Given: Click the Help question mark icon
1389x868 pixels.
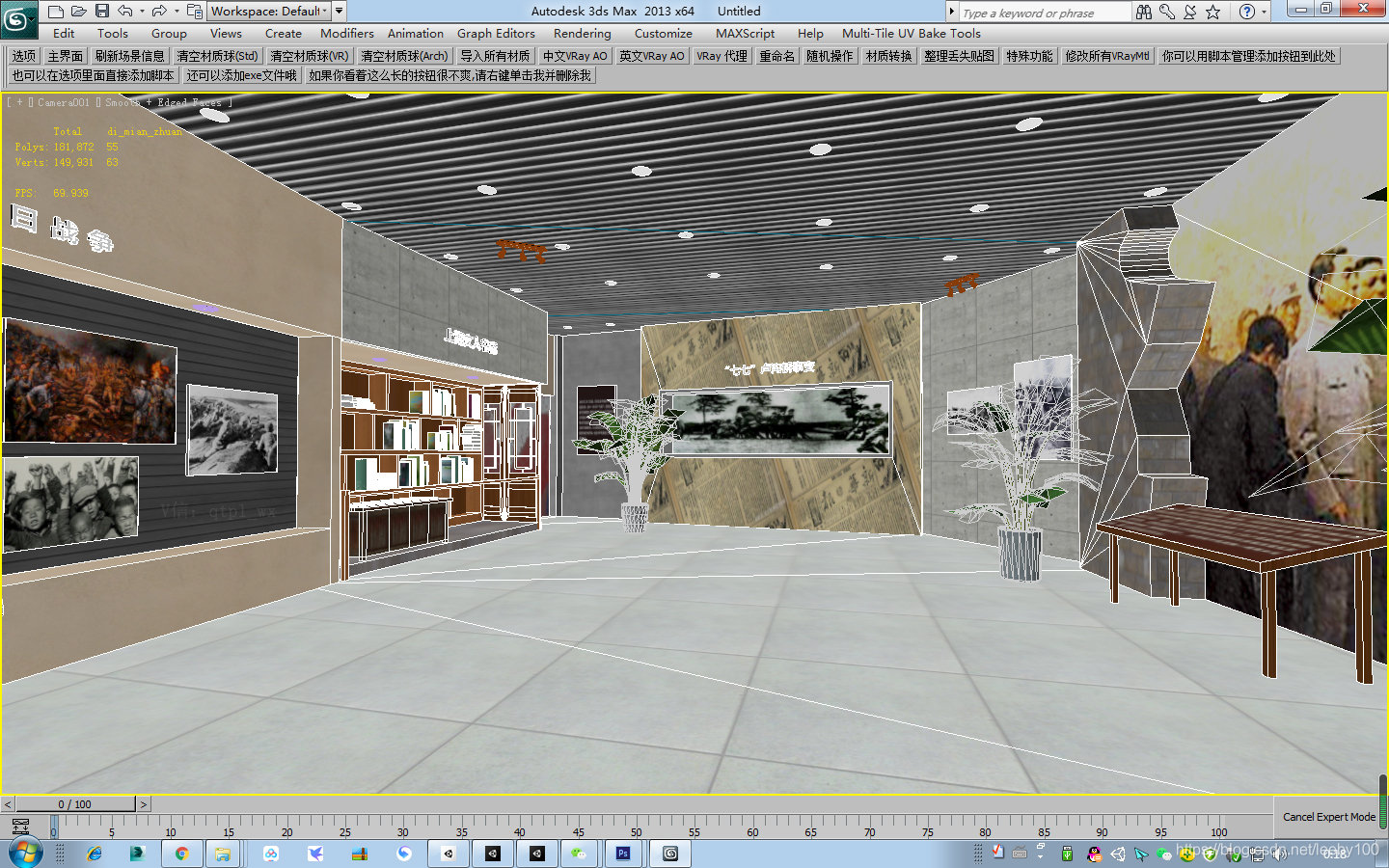Looking at the screenshot, I should (x=1246, y=12).
